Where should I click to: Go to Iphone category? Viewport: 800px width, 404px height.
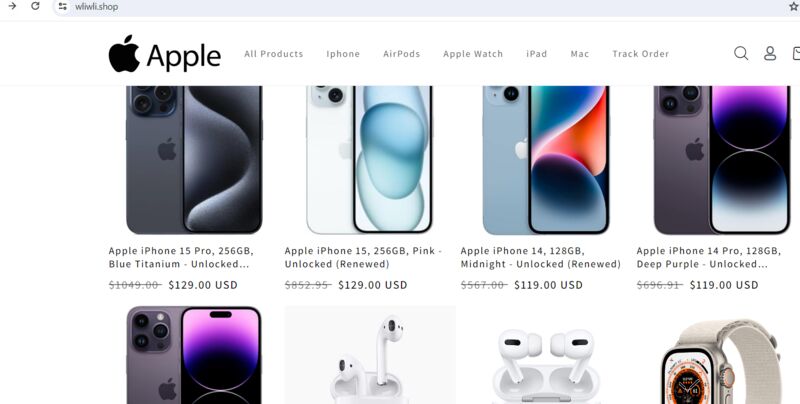(x=343, y=54)
